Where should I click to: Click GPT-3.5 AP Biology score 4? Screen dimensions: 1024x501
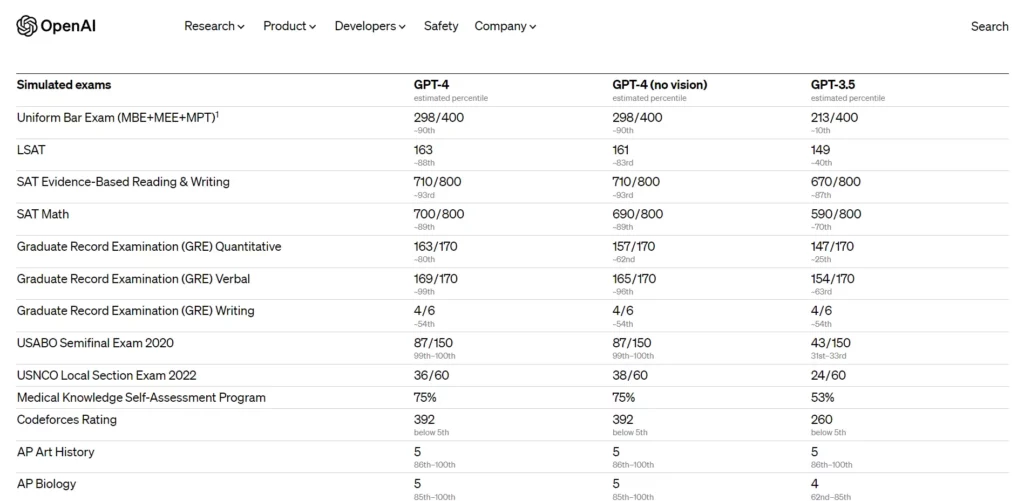click(815, 484)
